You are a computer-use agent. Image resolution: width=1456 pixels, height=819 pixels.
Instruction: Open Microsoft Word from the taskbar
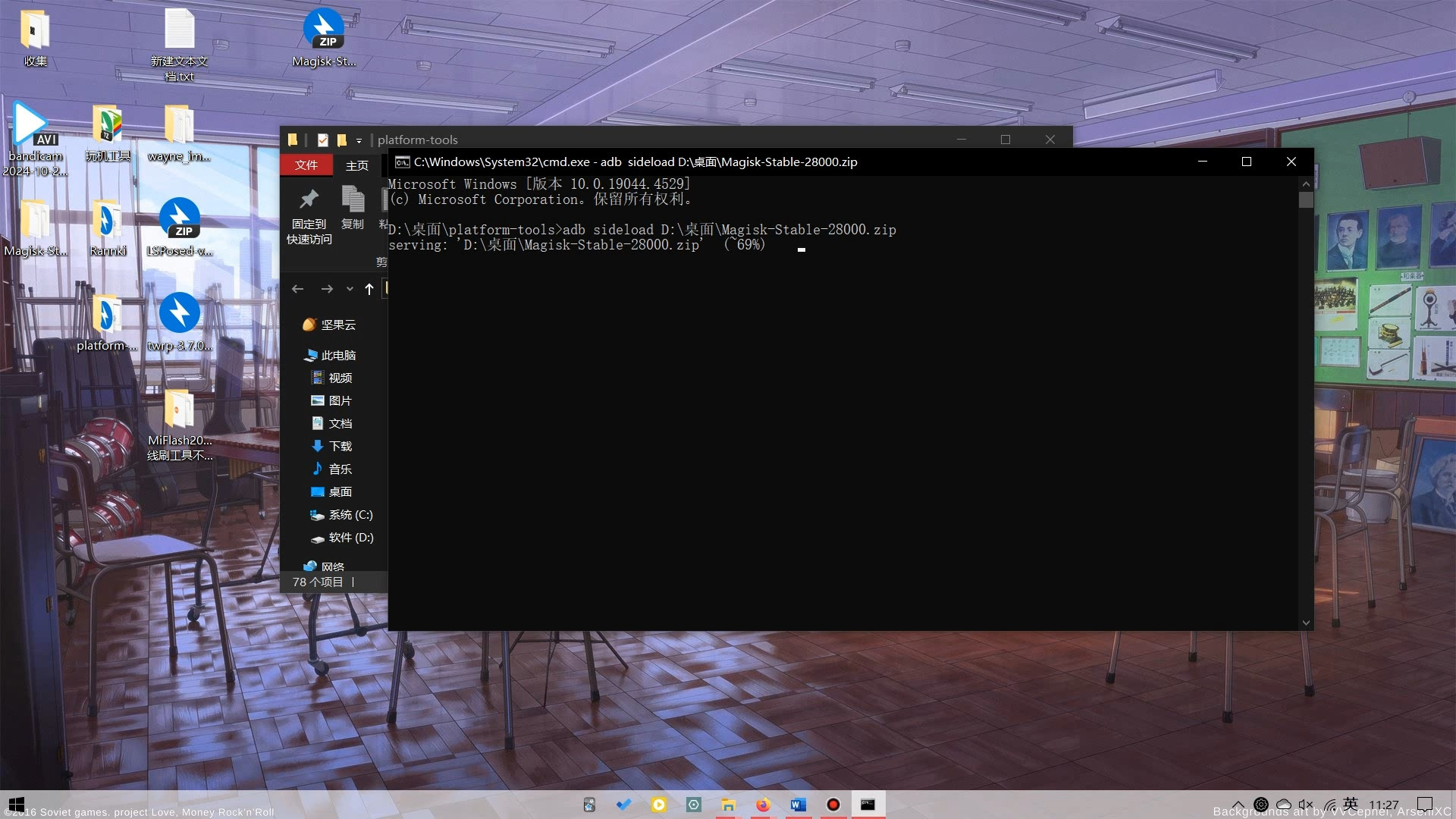tap(798, 805)
